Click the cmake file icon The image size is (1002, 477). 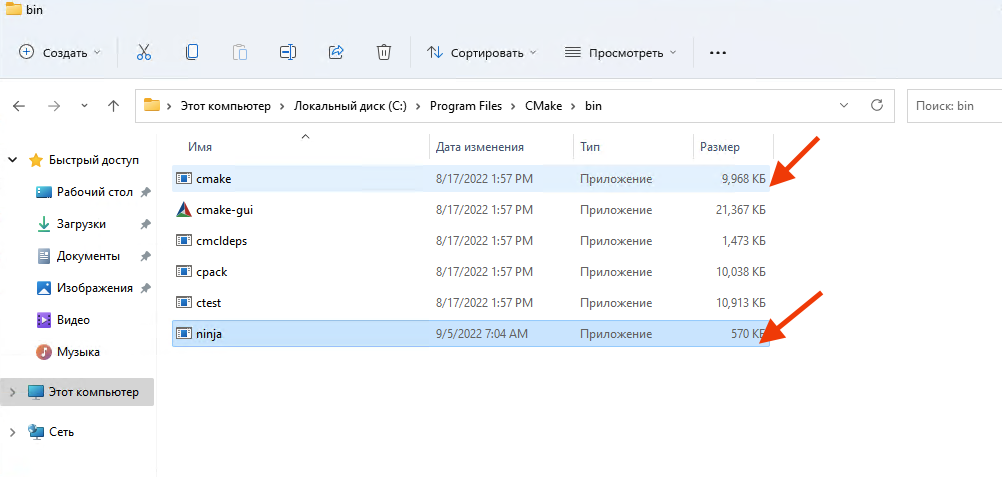pyautogui.click(x=183, y=179)
